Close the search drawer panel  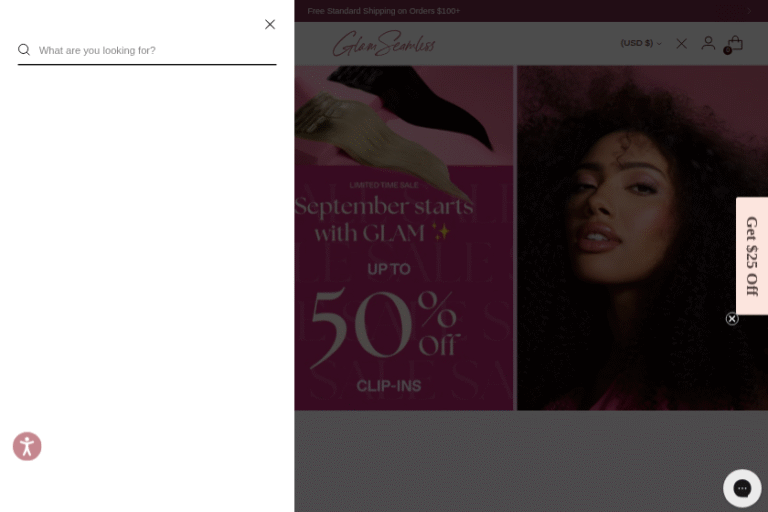270,24
